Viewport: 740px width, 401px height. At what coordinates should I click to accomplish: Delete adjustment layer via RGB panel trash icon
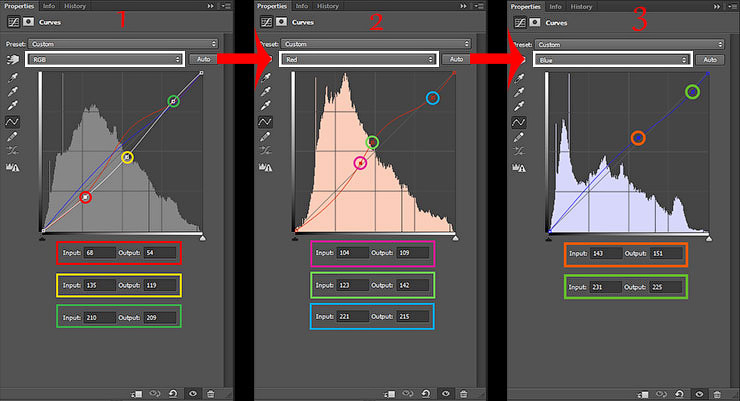click(x=210, y=393)
